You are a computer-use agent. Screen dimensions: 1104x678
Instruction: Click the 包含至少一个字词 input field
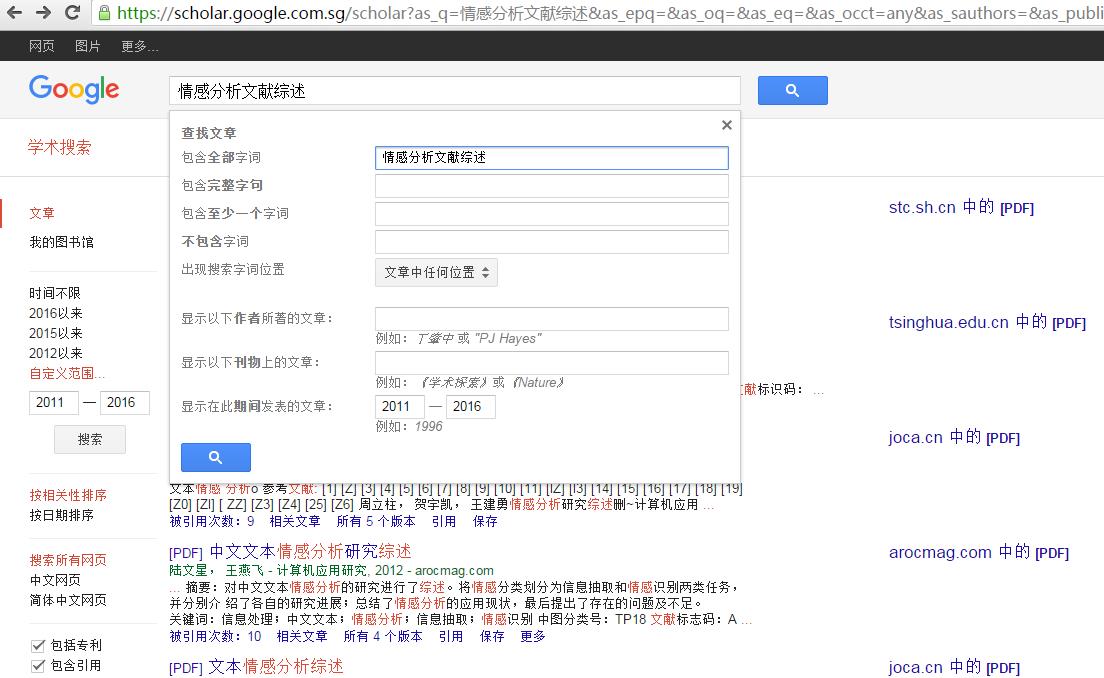coord(552,214)
